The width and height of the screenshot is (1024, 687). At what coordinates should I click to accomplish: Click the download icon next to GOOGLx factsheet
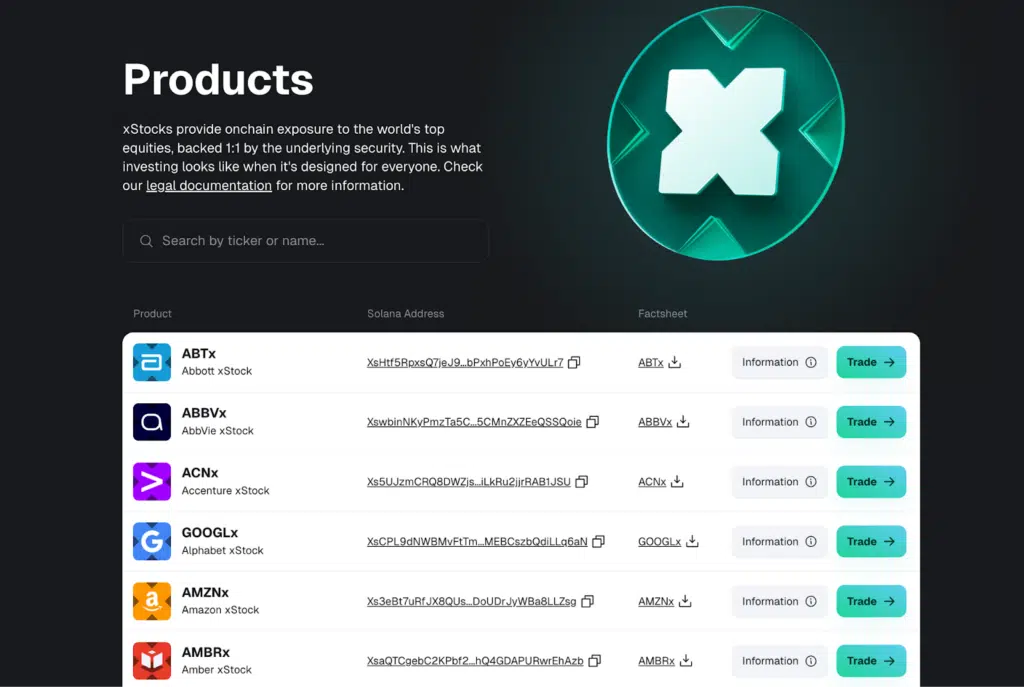pos(692,542)
